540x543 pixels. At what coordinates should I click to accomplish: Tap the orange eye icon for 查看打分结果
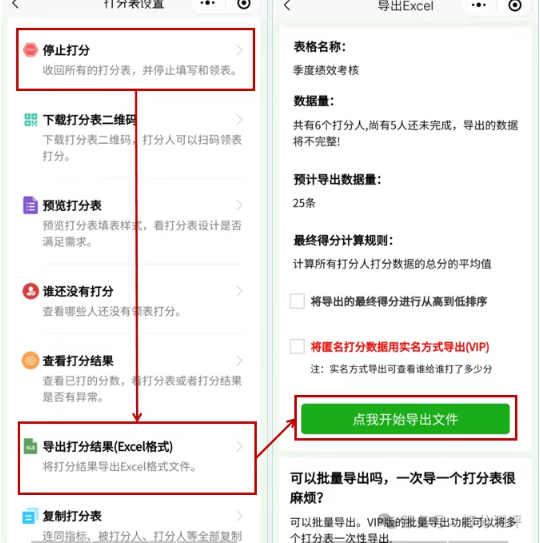pyautogui.click(x=30, y=360)
